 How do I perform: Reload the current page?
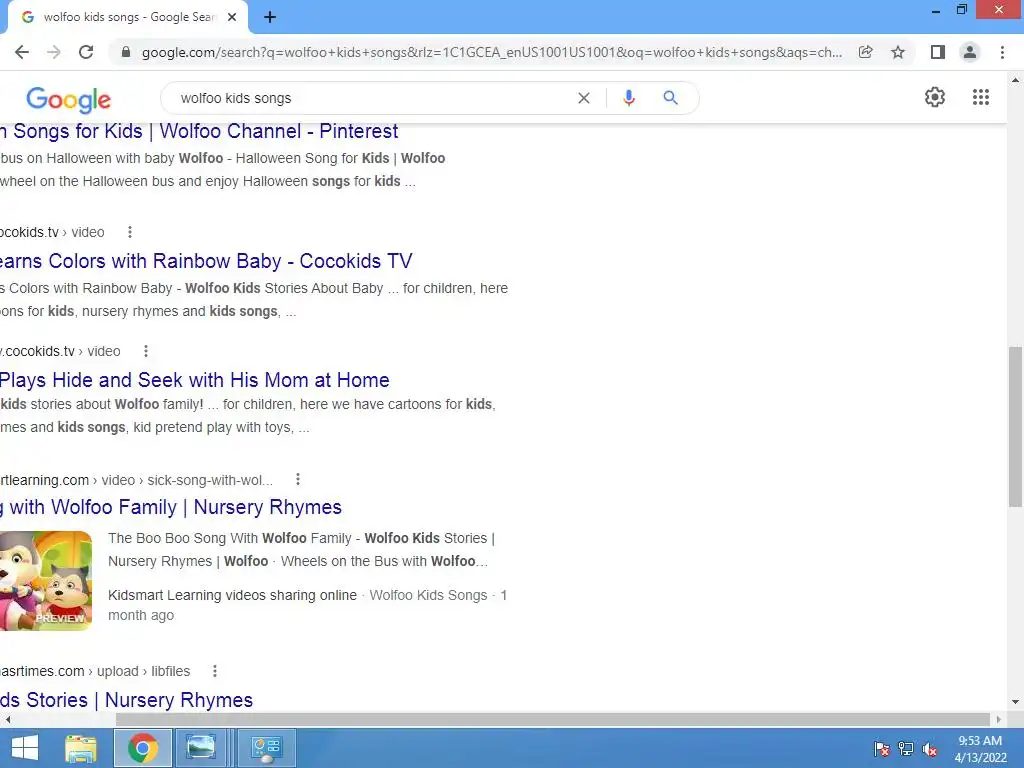pyautogui.click(x=86, y=52)
